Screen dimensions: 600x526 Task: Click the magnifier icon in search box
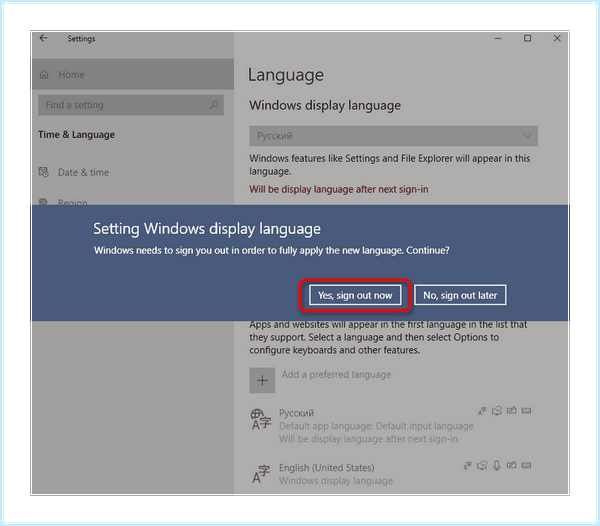214,104
